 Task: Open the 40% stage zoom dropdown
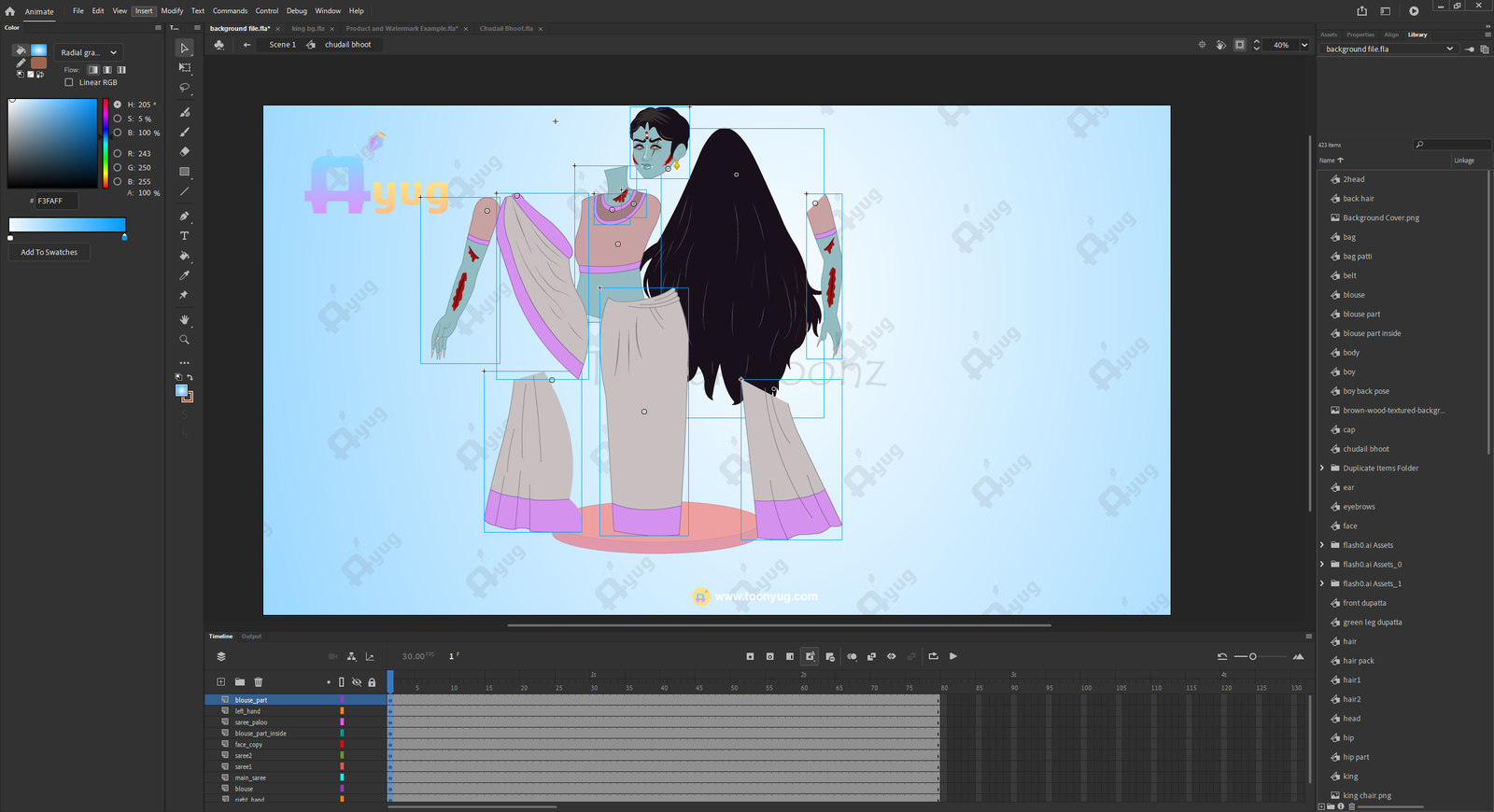coord(1304,45)
